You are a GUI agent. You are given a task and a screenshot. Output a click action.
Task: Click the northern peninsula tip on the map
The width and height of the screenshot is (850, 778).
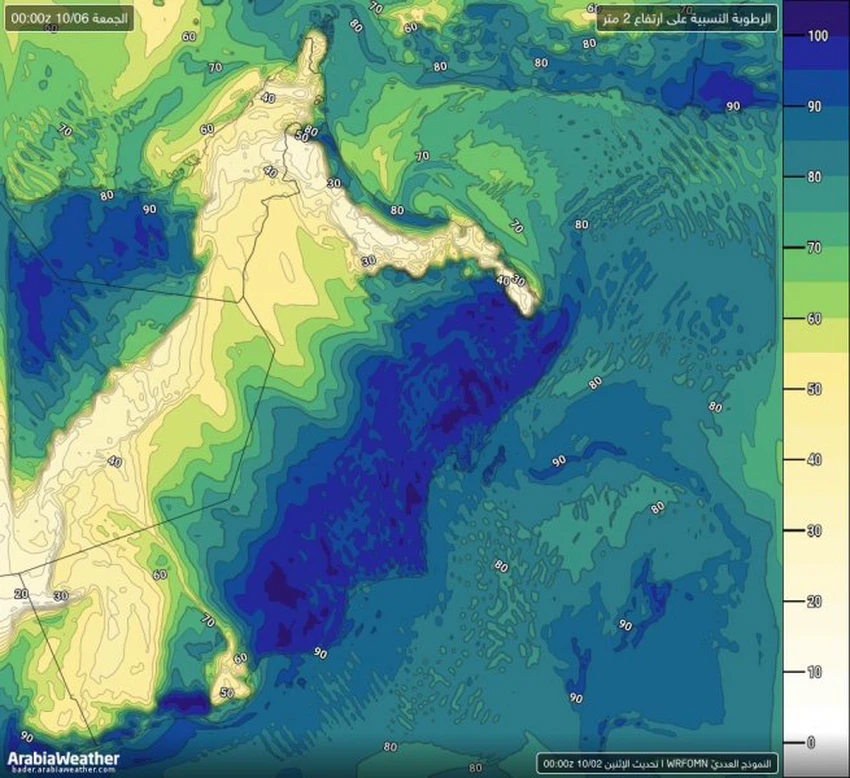317,40
